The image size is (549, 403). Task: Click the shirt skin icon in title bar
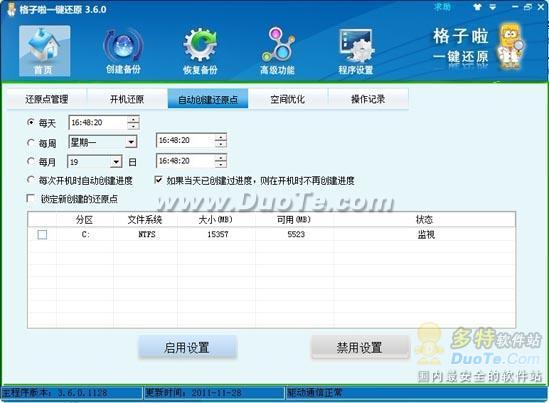click(477, 7)
